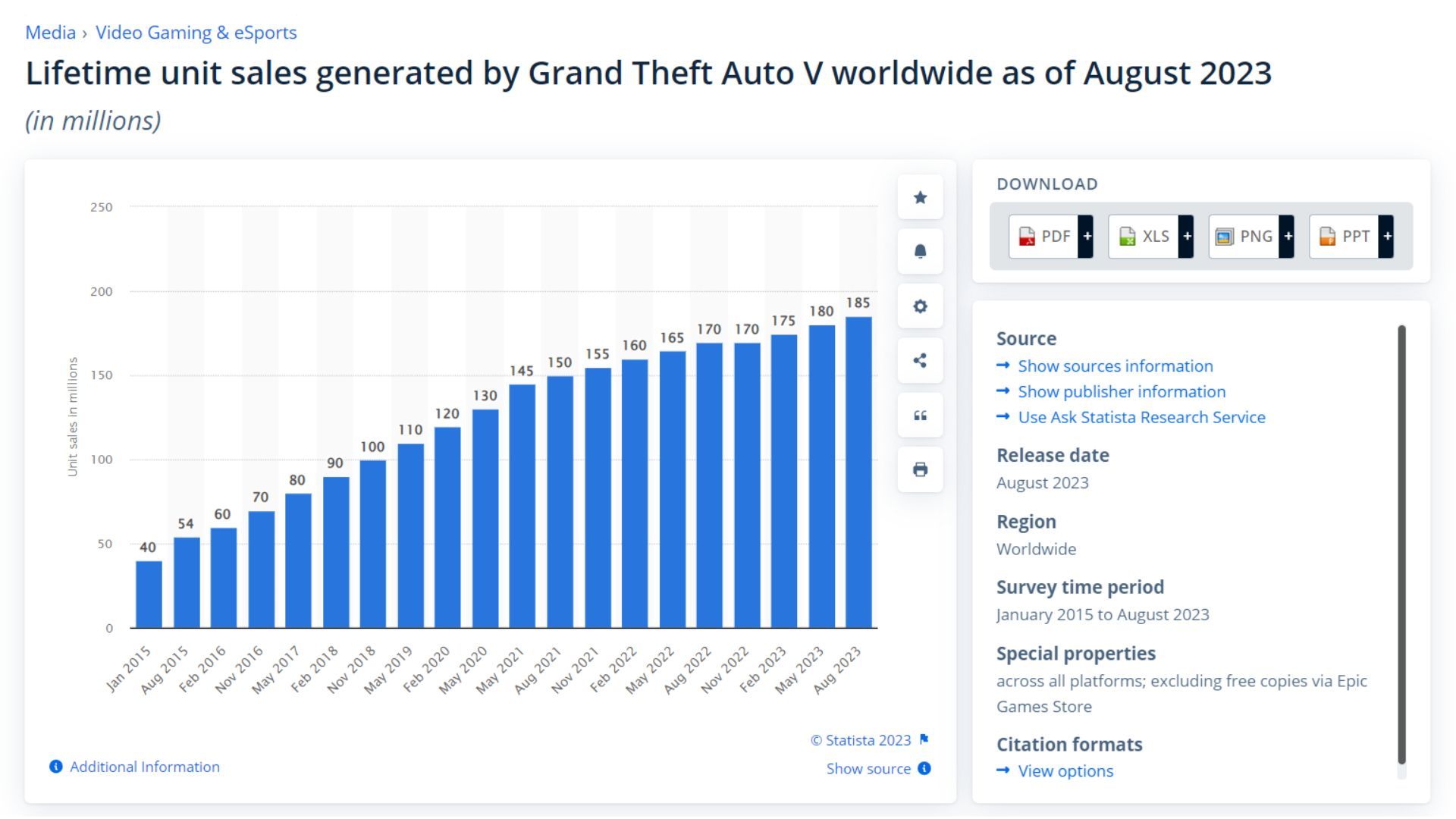Viewport: 1456px width, 819px height.
Task: Click the Feb 2022 axis label
Action: click(x=613, y=669)
